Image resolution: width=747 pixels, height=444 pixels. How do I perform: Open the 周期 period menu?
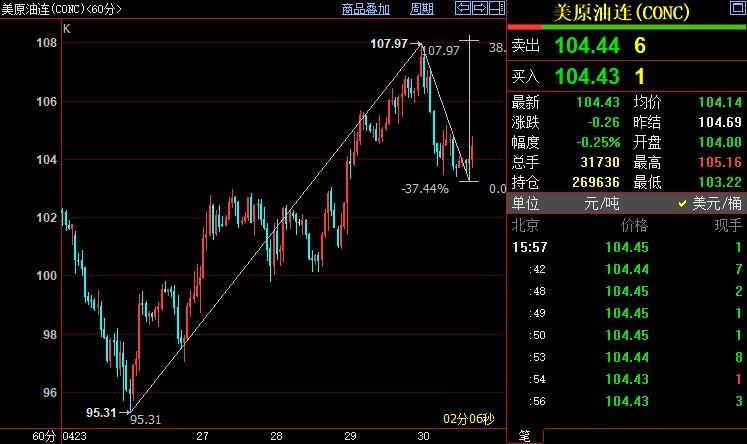[x=422, y=9]
